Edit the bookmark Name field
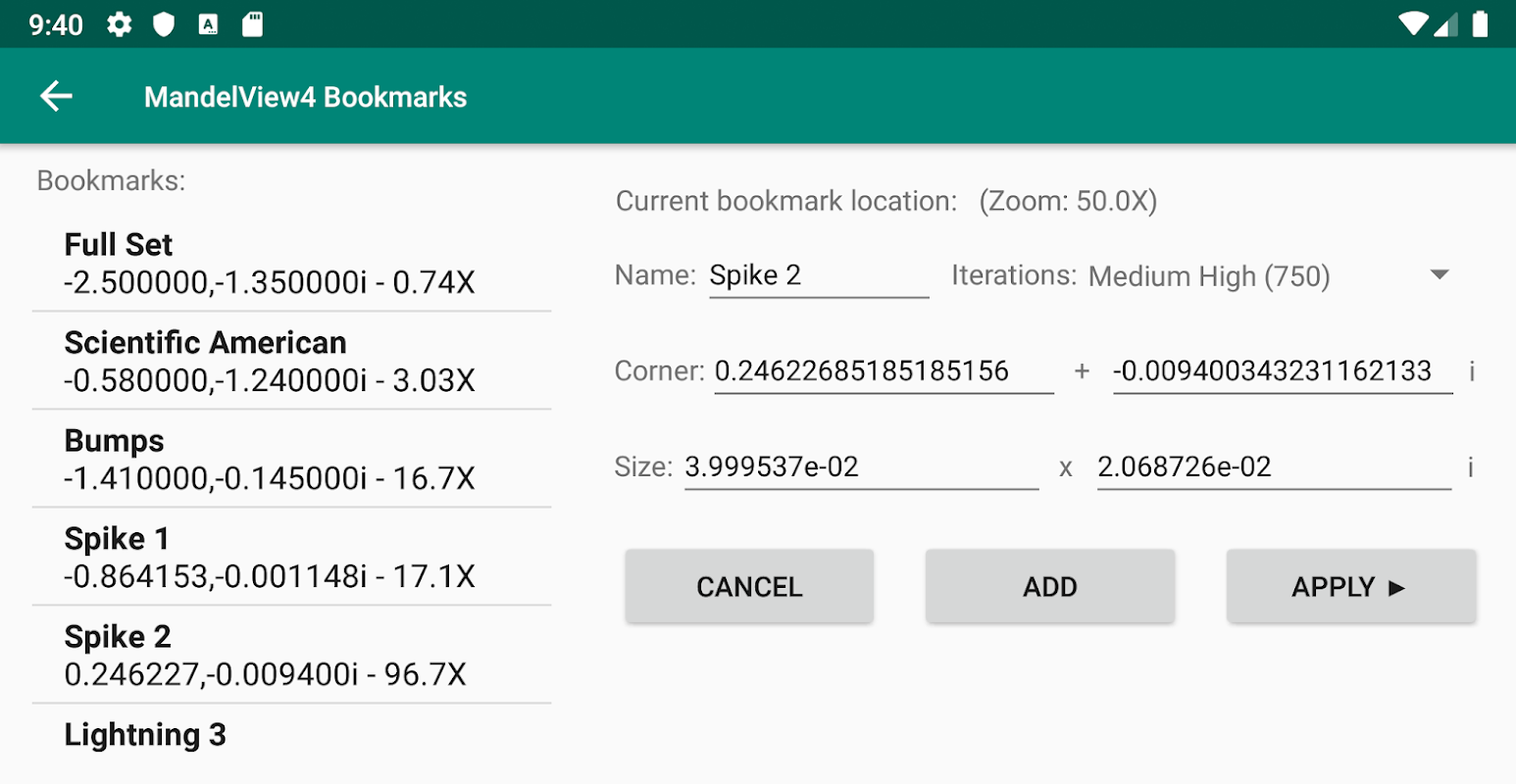The image size is (1516, 784). (x=818, y=275)
